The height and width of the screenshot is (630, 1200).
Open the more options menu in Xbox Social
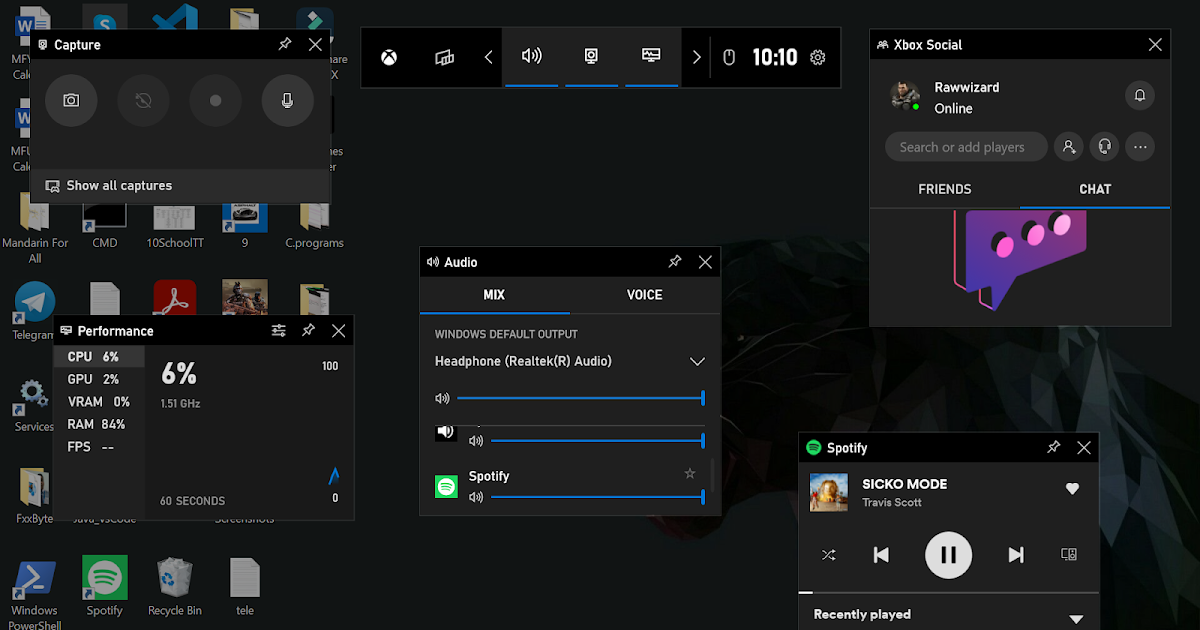coord(1139,146)
